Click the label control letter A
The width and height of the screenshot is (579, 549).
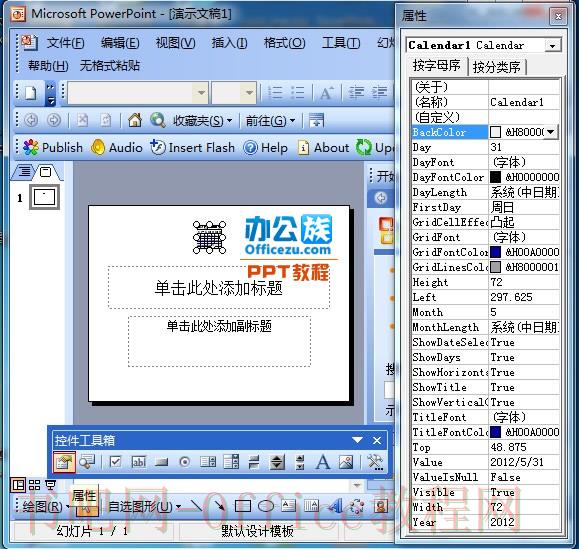(323, 462)
